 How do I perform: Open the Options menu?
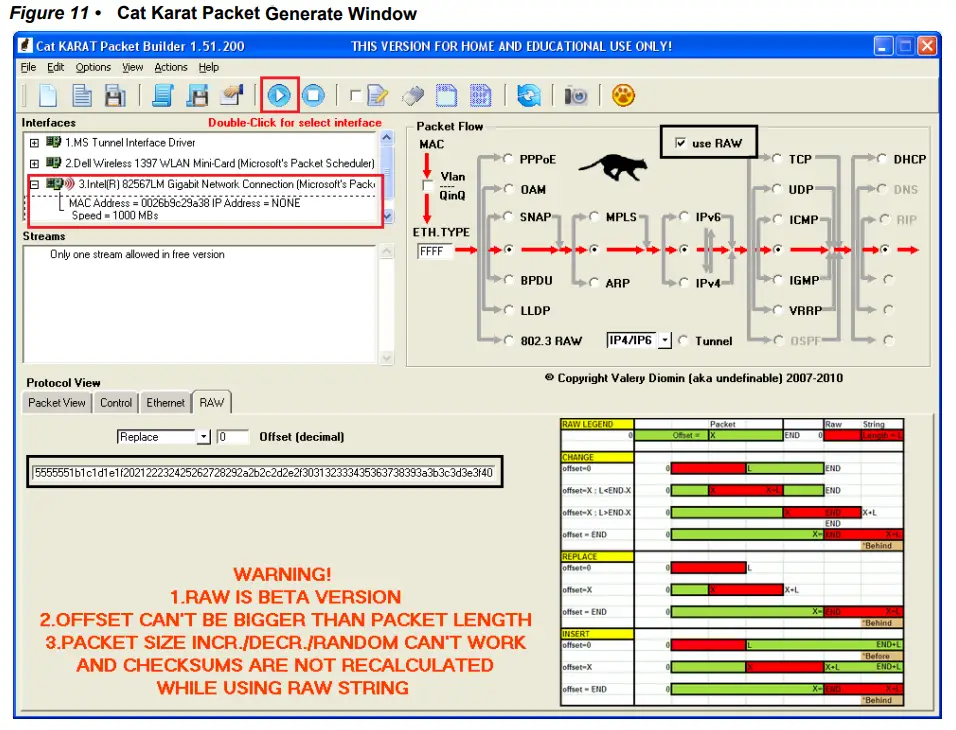tap(92, 67)
